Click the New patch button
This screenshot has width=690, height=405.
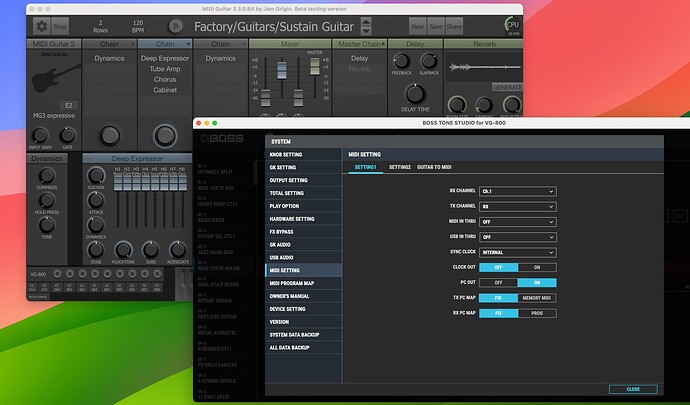click(x=418, y=26)
